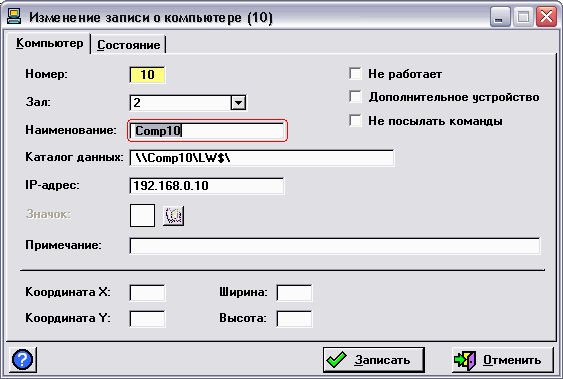This screenshot has height=379, width=563.
Task: Click the empty Примечание field
Action: pyautogui.click(x=335, y=246)
